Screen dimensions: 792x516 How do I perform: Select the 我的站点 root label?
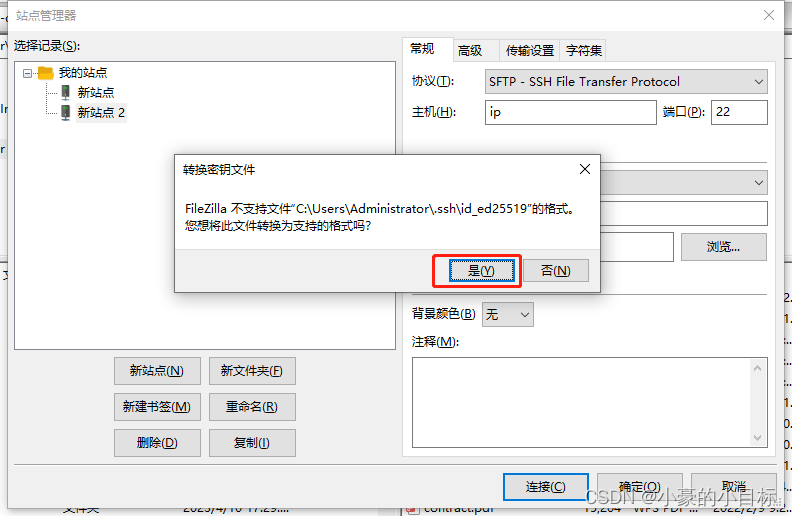(83, 73)
